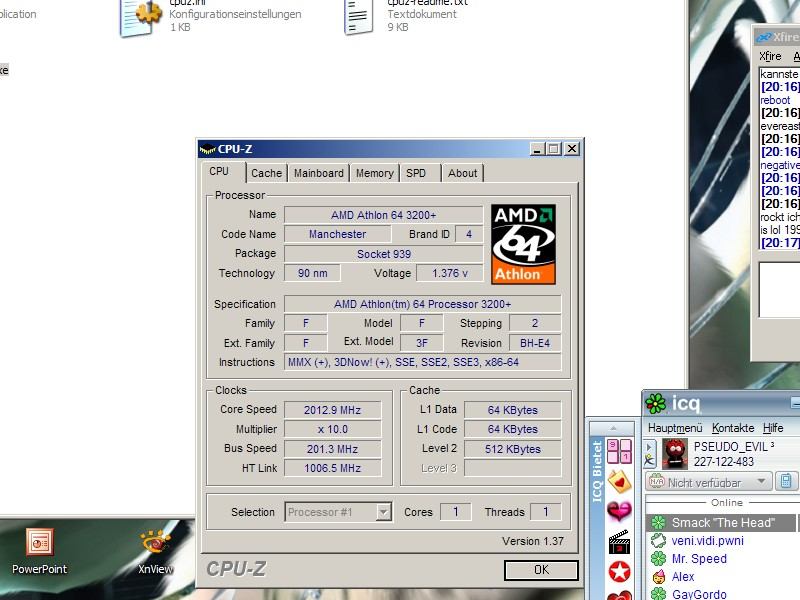Select contact veni.vidi.pwni in ICQ
This screenshot has width=800, height=600.
(x=707, y=541)
